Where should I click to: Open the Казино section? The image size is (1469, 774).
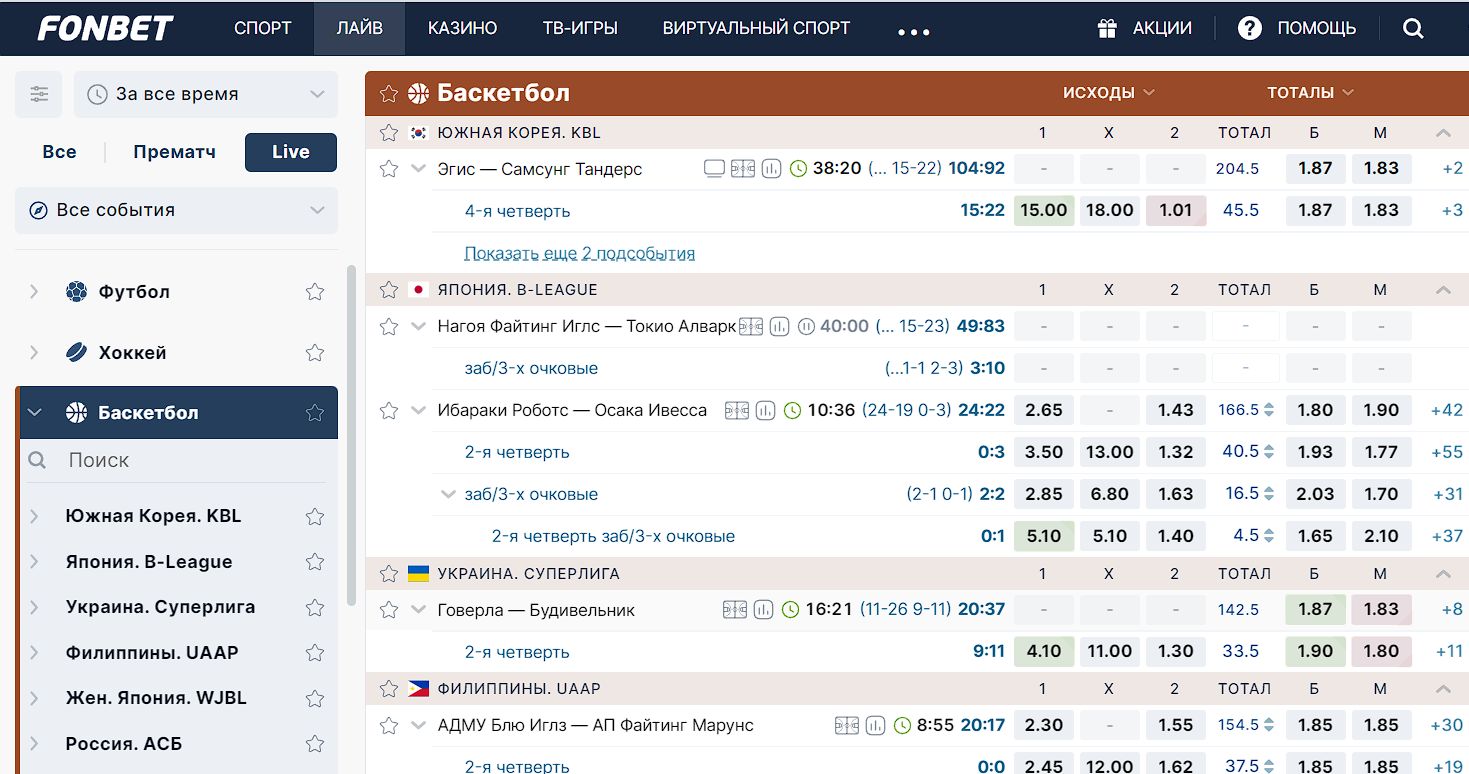pos(462,28)
